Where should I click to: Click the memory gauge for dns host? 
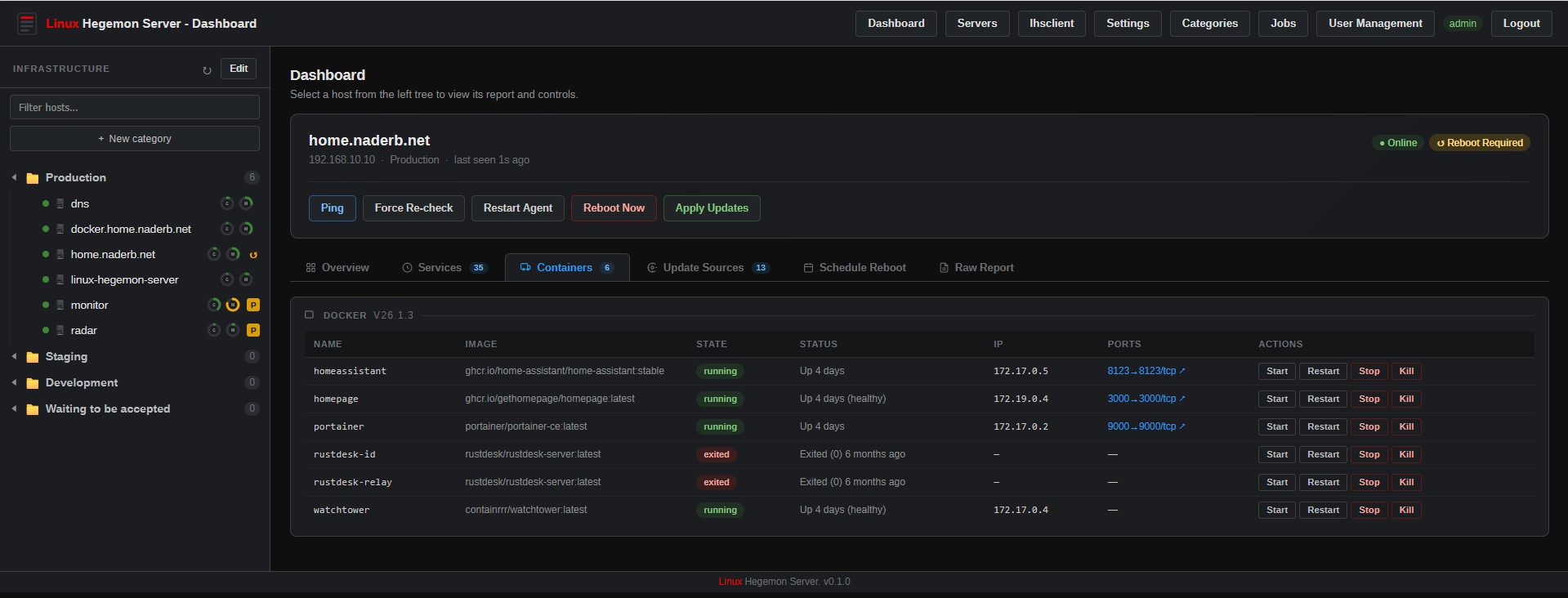[x=246, y=203]
